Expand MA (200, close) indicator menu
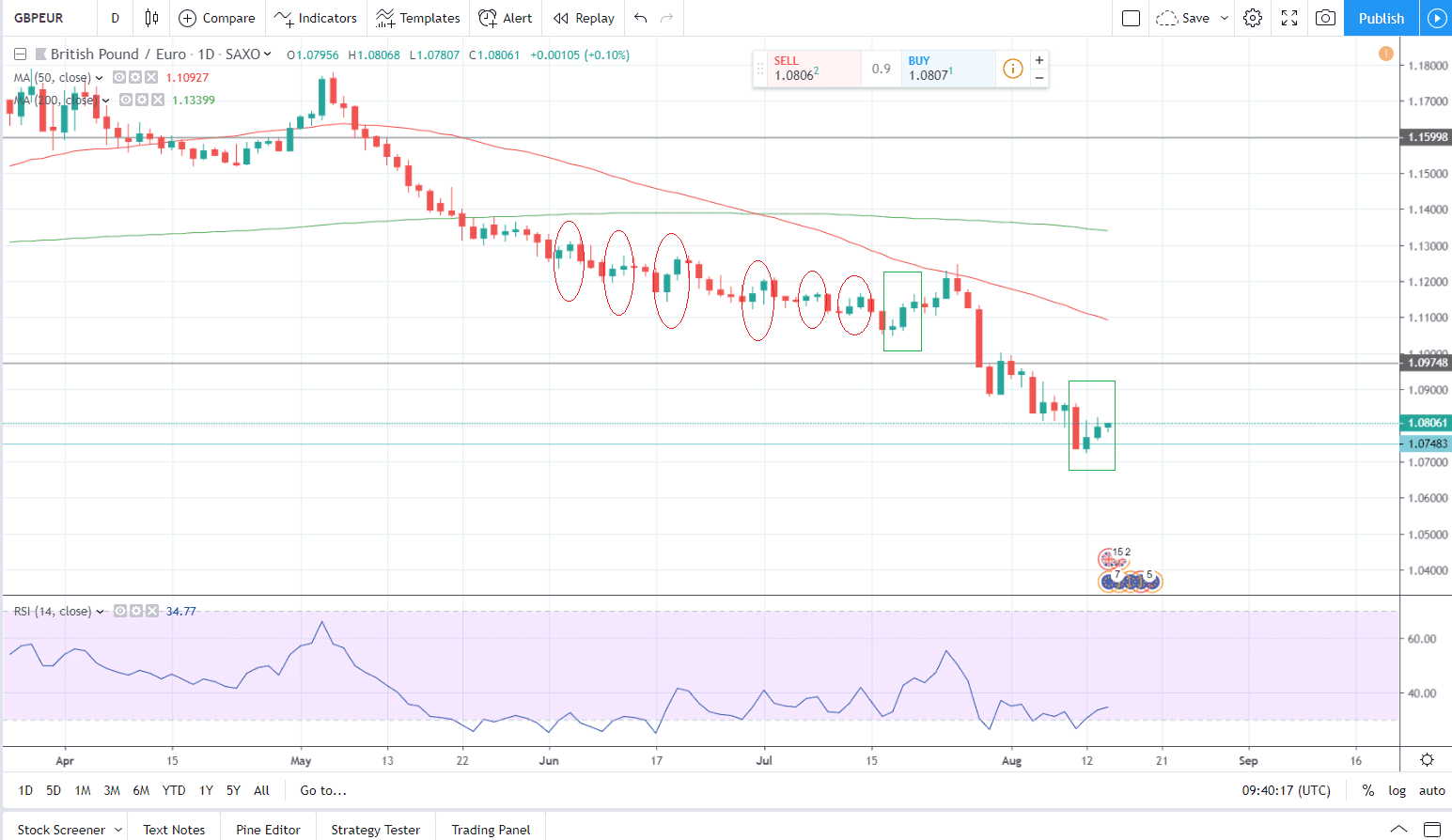Viewport: 1452px width, 840px height. pyautogui.click(x=105, y=101)
